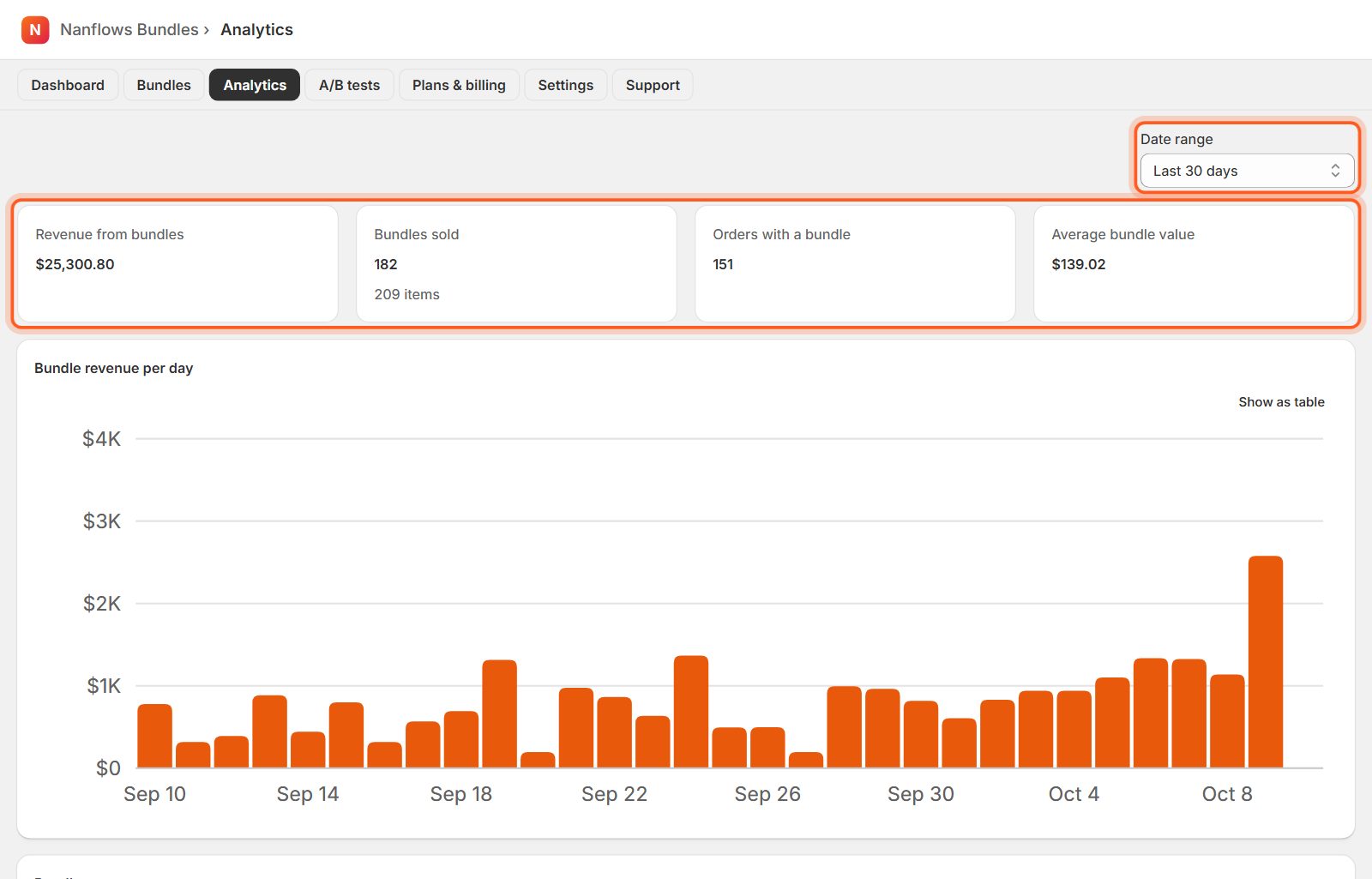This screenshot has height=879, width=1372.
Task: Go to the A/B tests tab
Action: [349, 85]
